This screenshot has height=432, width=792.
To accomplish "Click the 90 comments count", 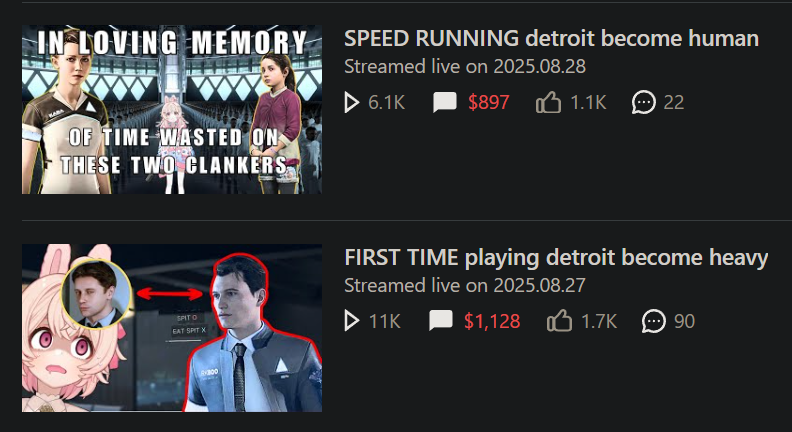I will (684, 321).
